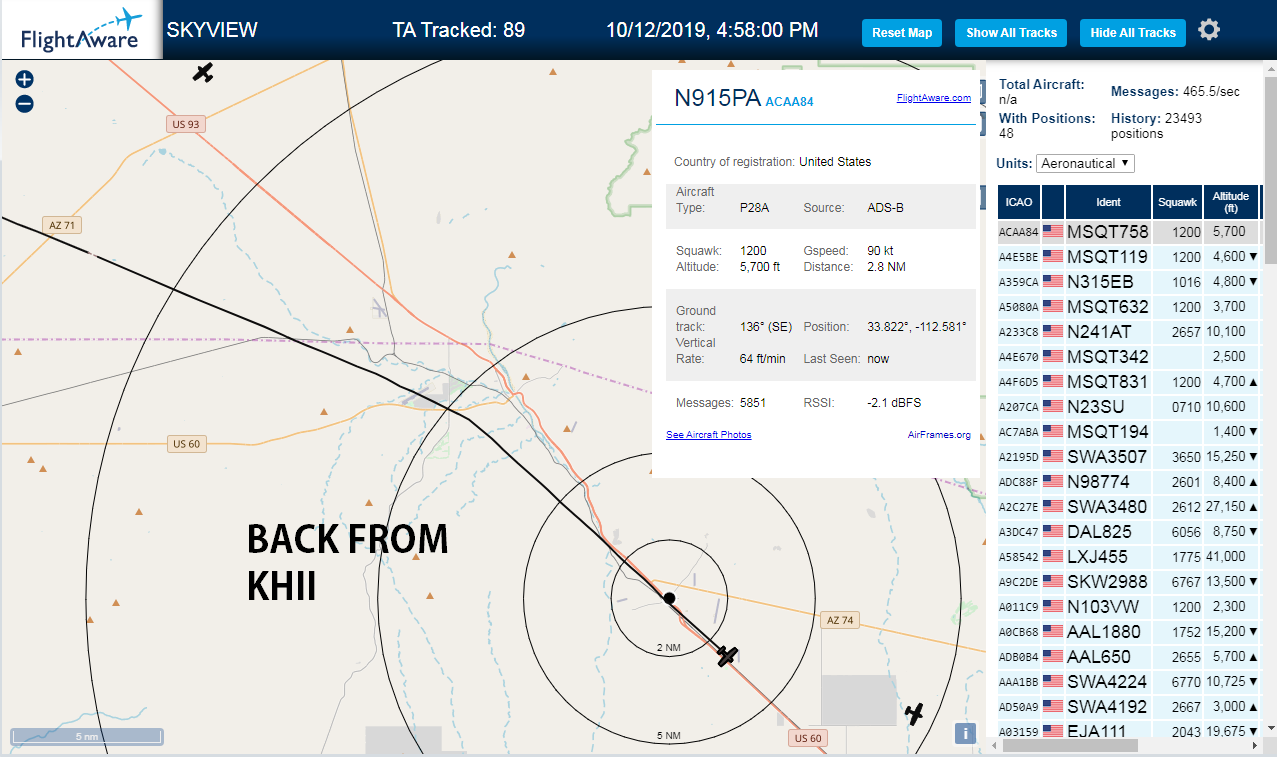Click the US flag in the DAL825 row

[1053, 531]
